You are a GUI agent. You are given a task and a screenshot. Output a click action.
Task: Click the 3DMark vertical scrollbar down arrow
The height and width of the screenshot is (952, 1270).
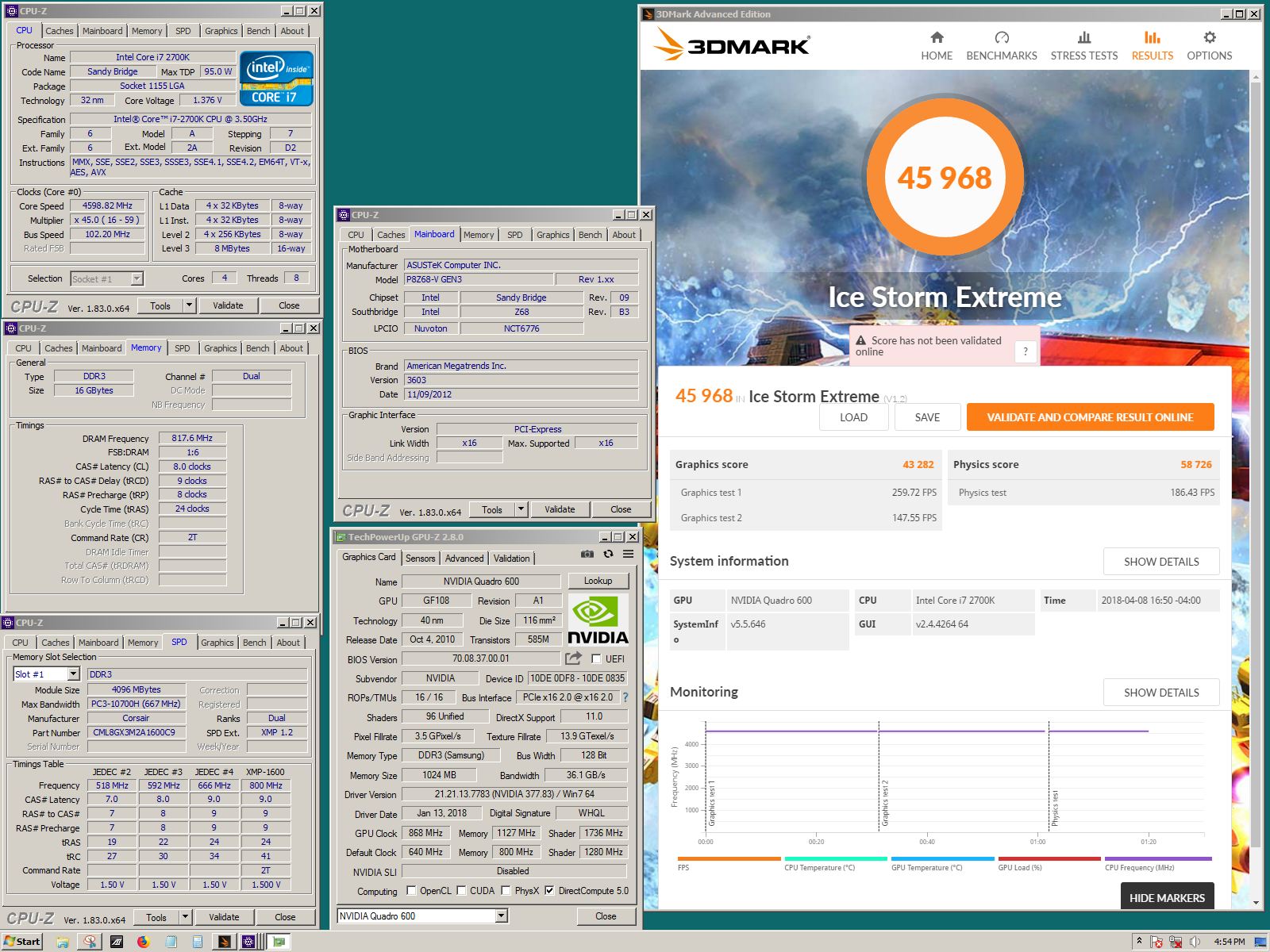(1256, 903)
